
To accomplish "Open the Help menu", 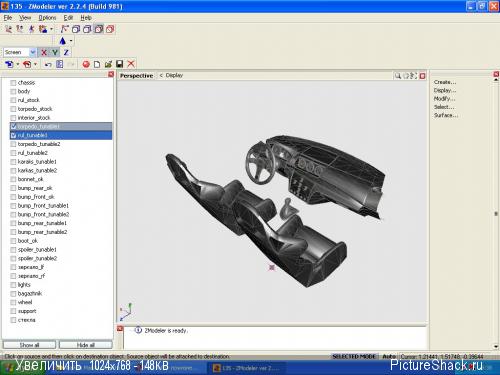I will click(x=86, y=18).
